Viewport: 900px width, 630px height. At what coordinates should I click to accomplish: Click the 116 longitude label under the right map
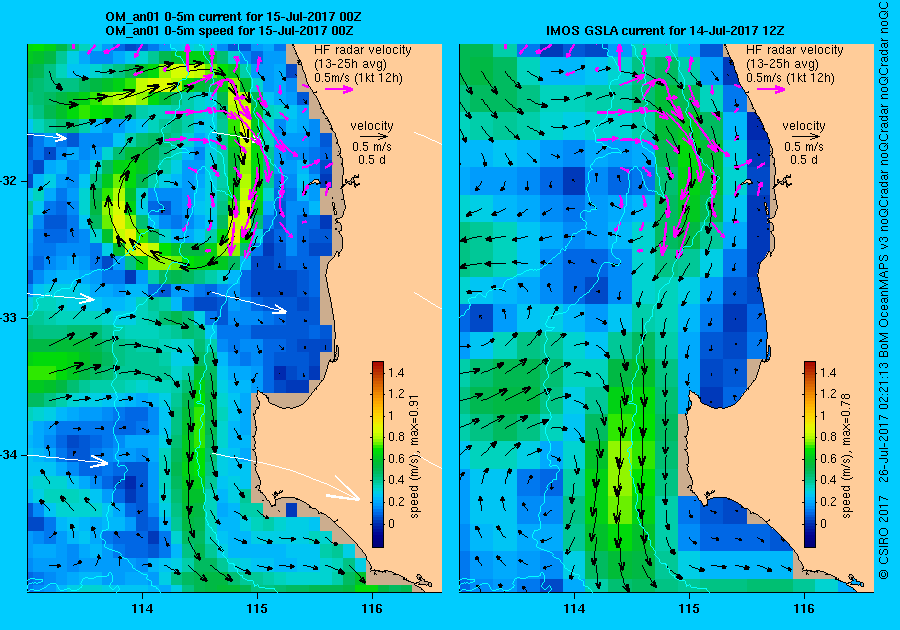tap(804, 609)
